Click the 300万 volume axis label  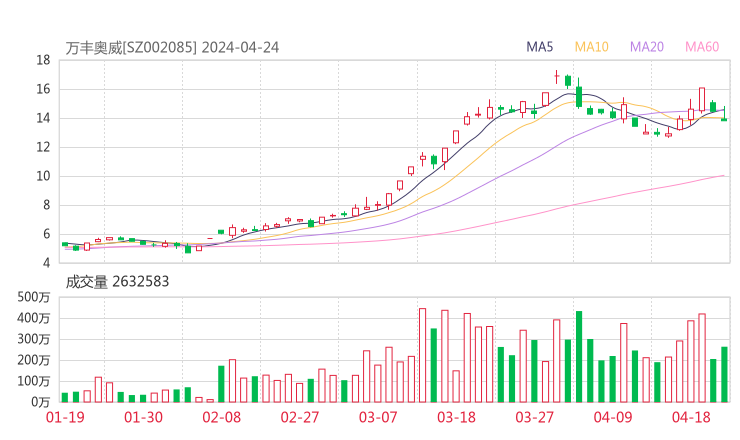(34, 339)
